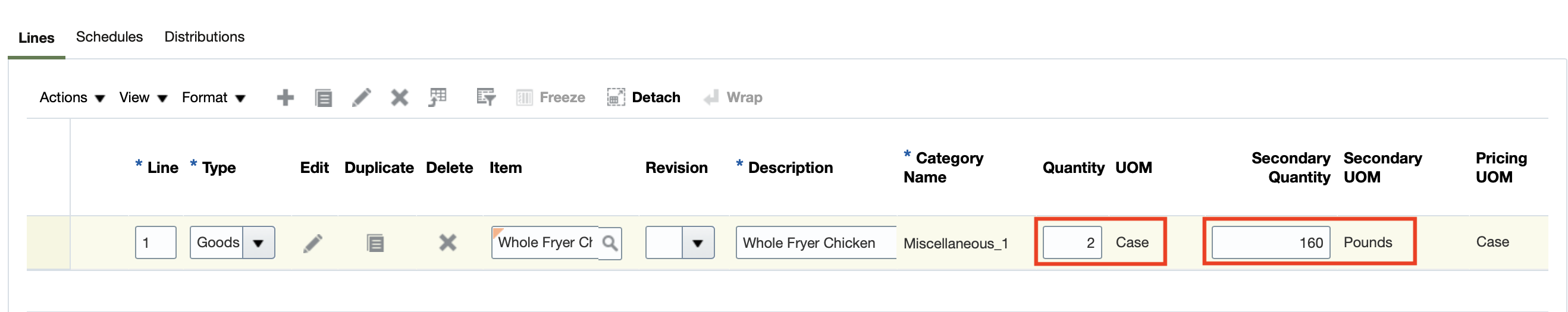Open the Format dropdown menu

click(x=213, y=97)
